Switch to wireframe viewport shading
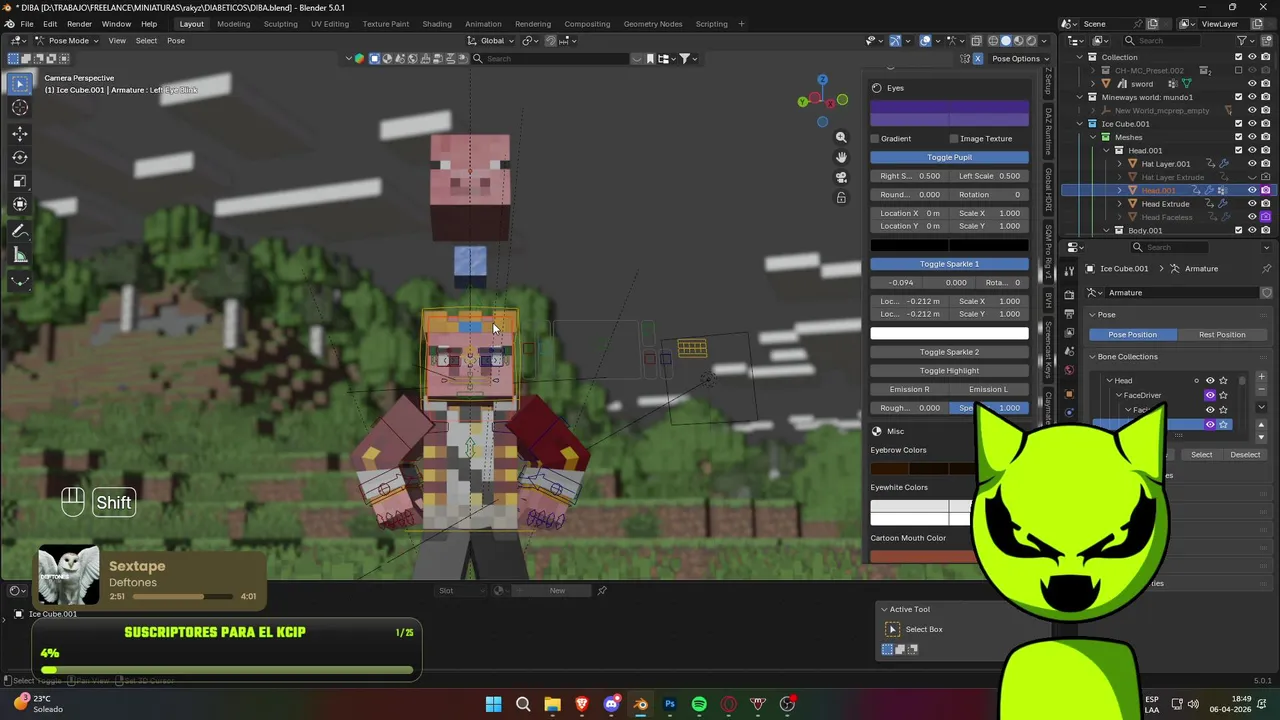The image size is (1280, 720). click(993, 41)
